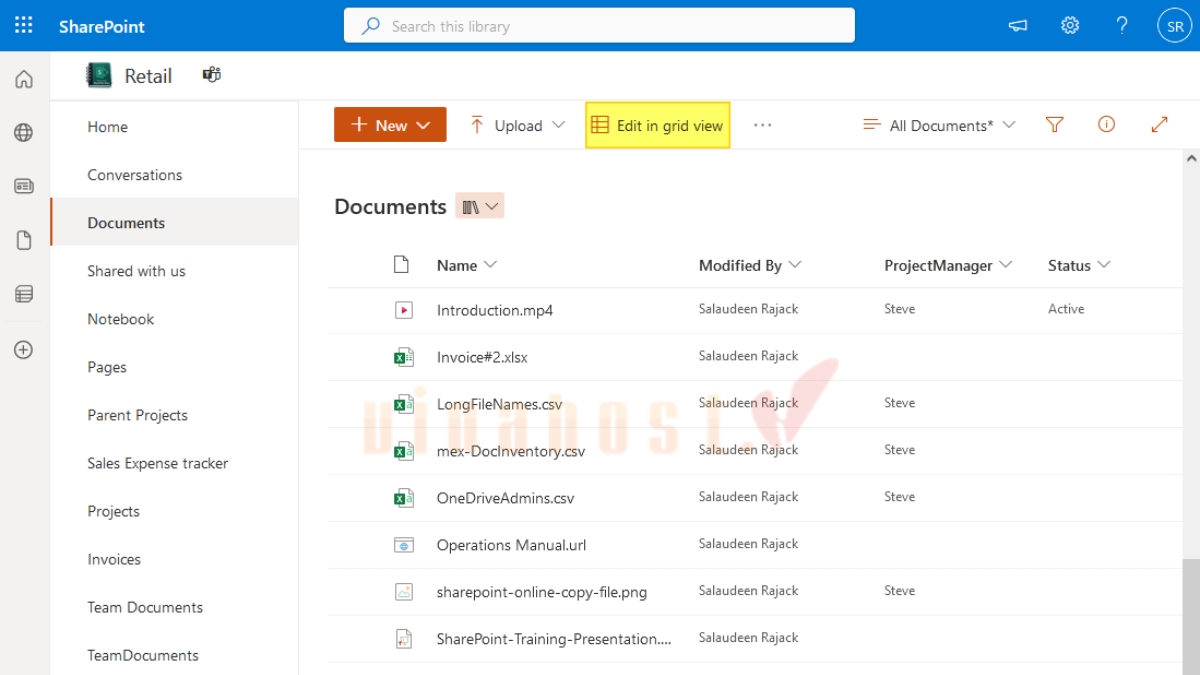Screen dimensions: 1200x675
Task: Open the details pane info icon
Action: pyautogui.click(x=1106, y=125)
